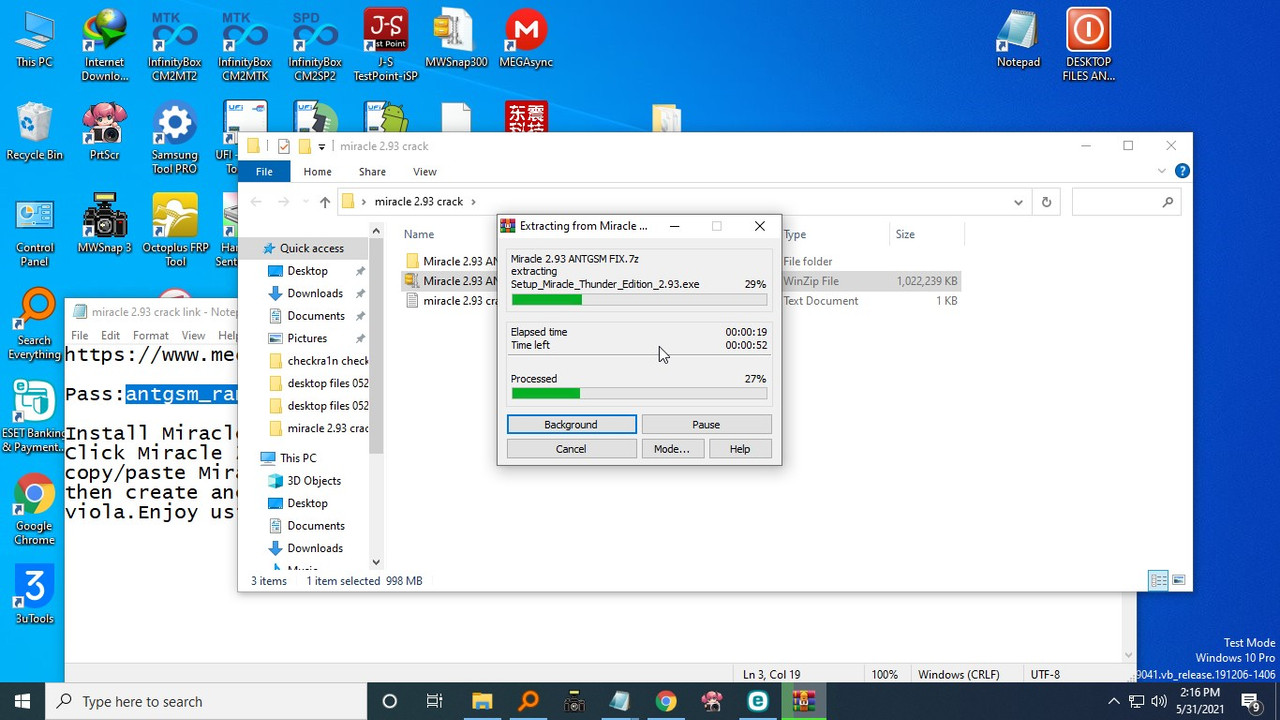Screen dimensions: 1280x720
Task: Open MWSnap300 archive on desktop
Action: click(x=456, y=40)
